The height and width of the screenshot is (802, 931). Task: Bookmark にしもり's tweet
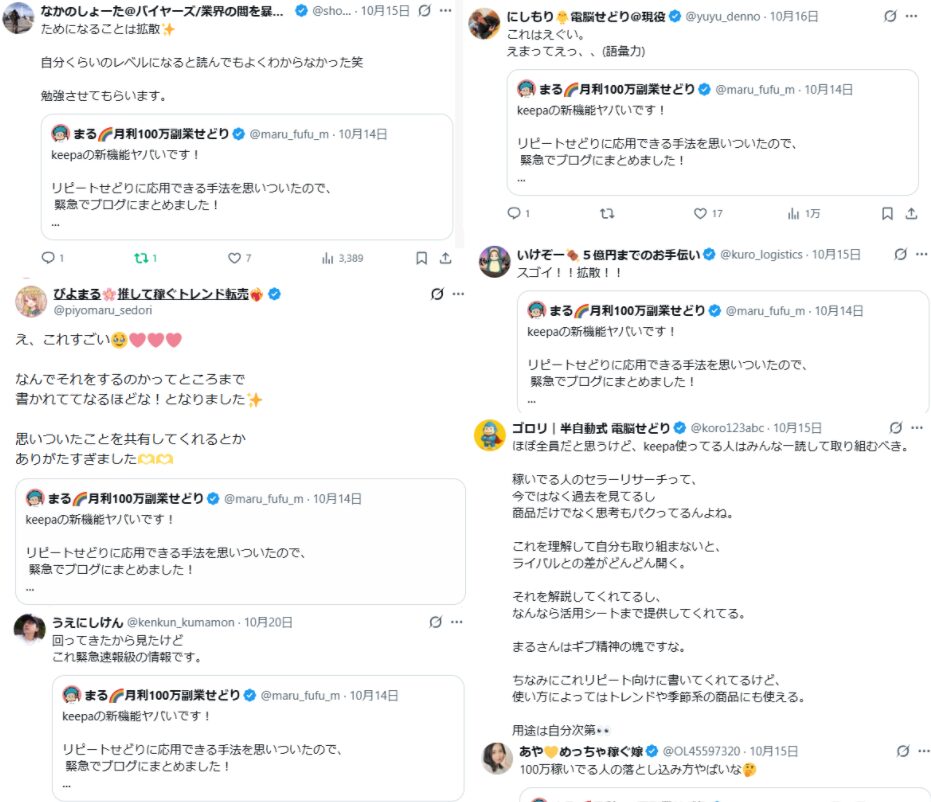point(887,213)
